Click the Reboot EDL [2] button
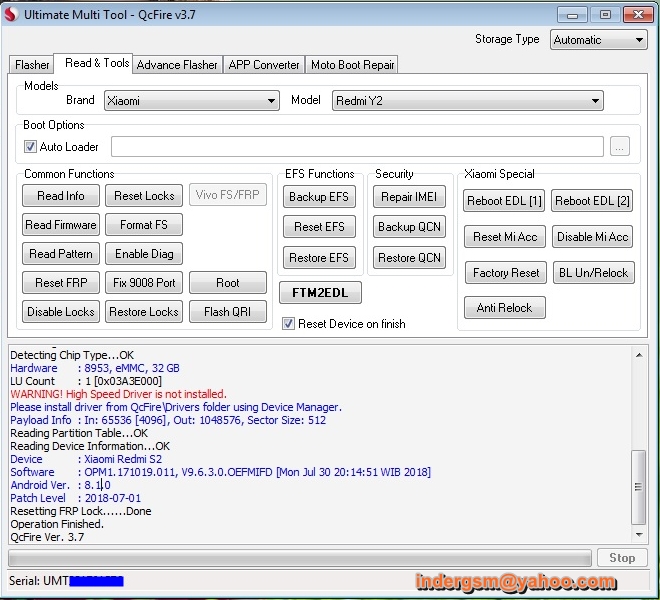 point(592,201)
